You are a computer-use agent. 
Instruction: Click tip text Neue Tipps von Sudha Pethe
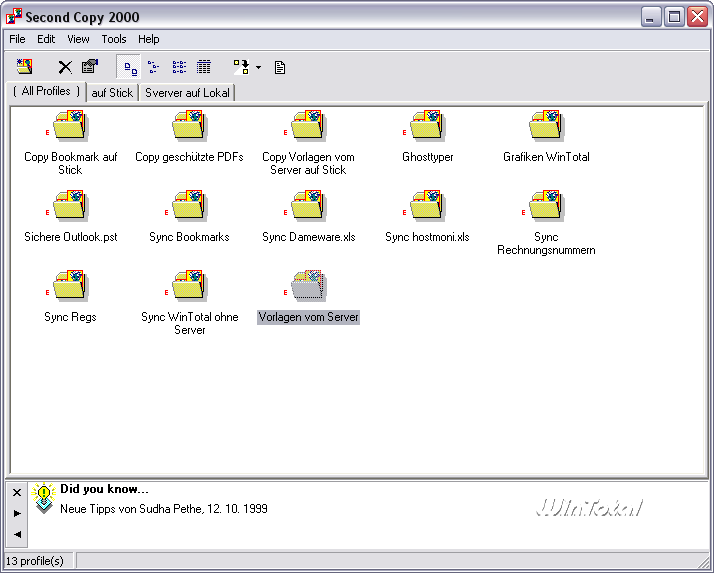pyautogui.click(x=163, y=509)
